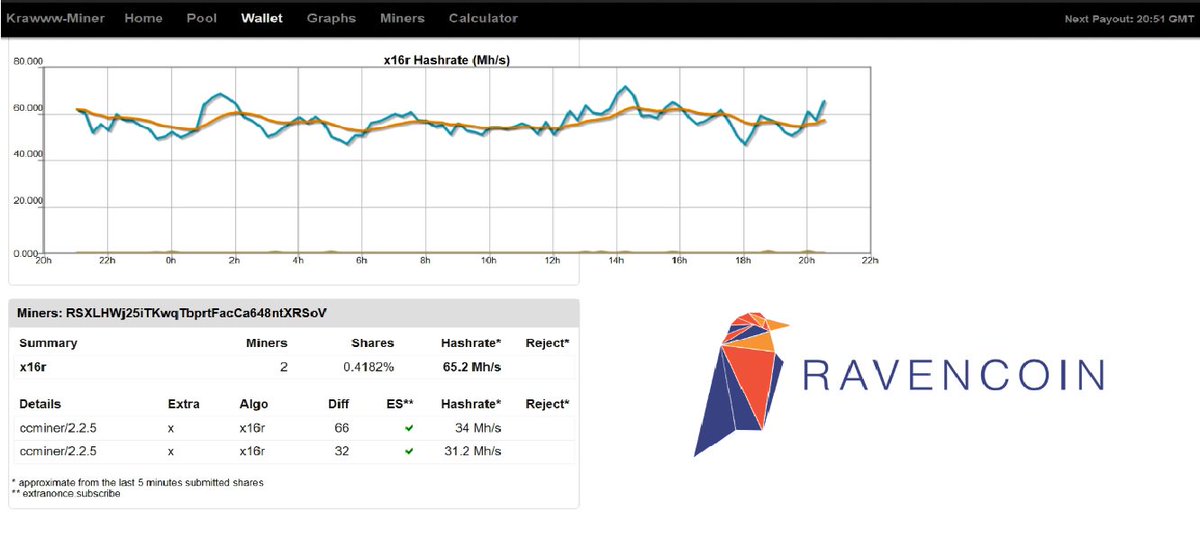The width and height of the screenshot is (1200, 539).
Task: Click the RAVENCOIN wordmark
Action: (954, 375)
